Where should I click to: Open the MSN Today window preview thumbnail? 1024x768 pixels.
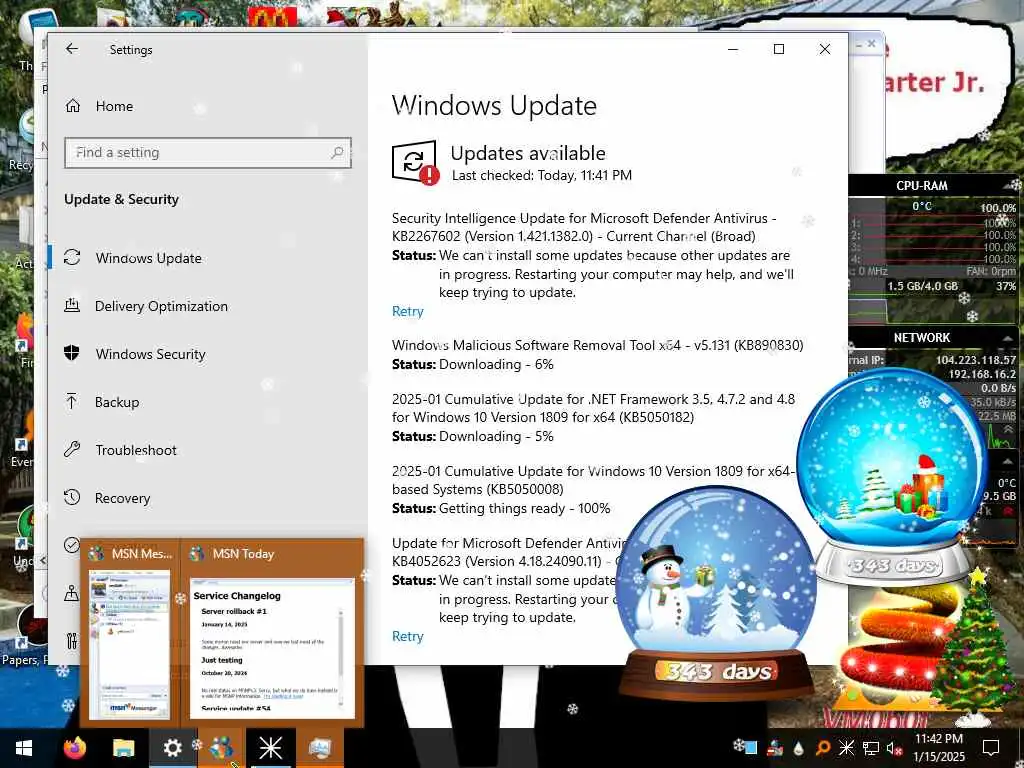pos(272,648)
